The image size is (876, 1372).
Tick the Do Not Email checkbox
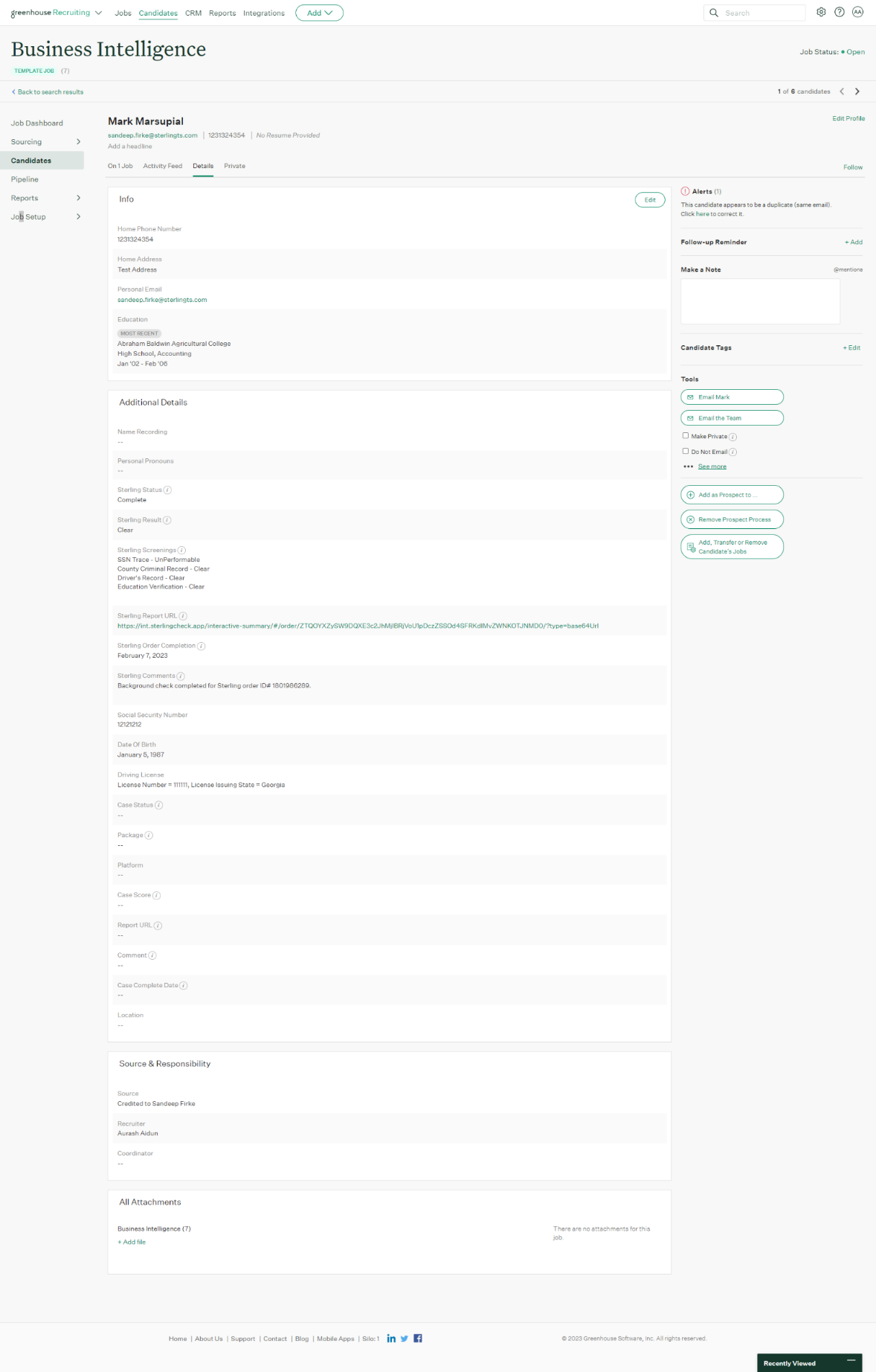(686, 451)
